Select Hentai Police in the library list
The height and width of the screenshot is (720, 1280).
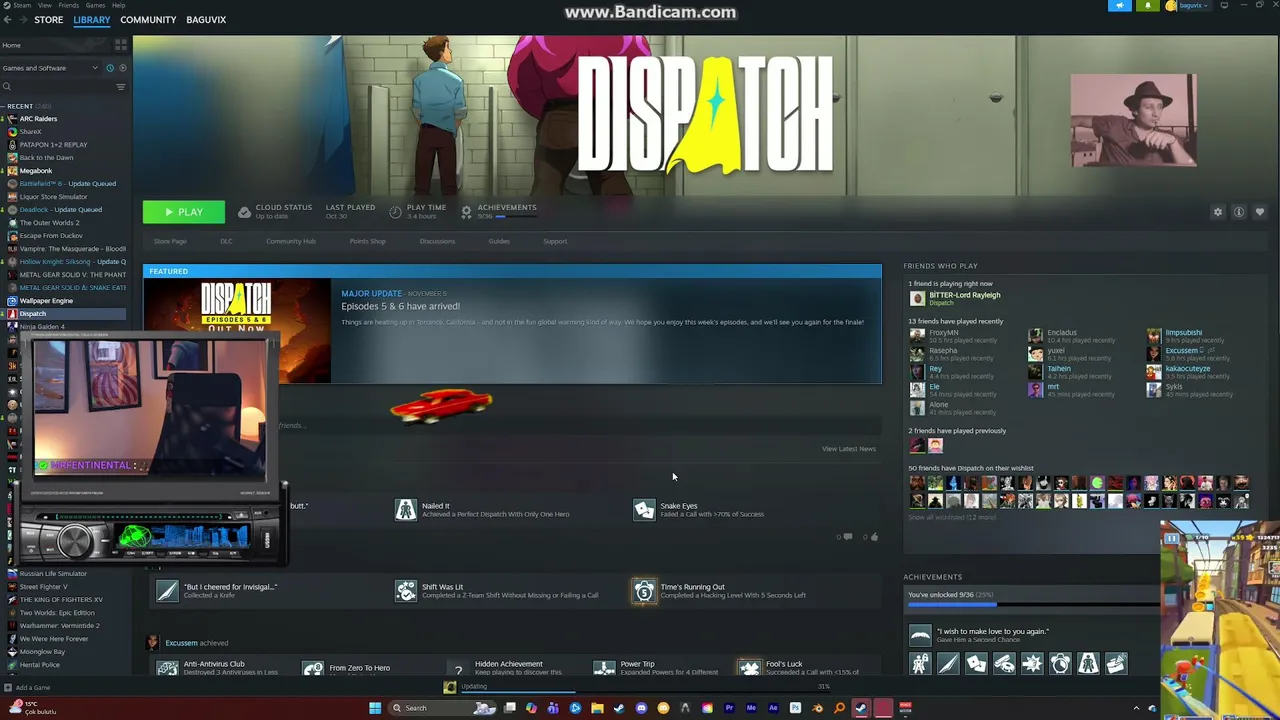click(x=40, y=665)
